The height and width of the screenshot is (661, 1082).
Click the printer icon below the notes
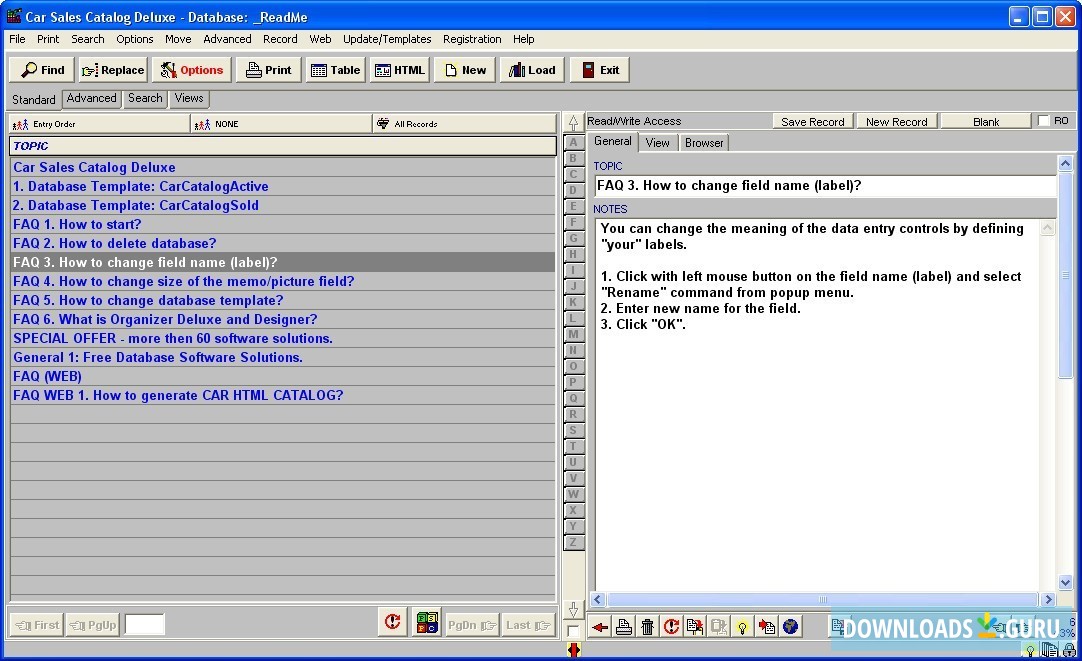[x=623, y=627]
